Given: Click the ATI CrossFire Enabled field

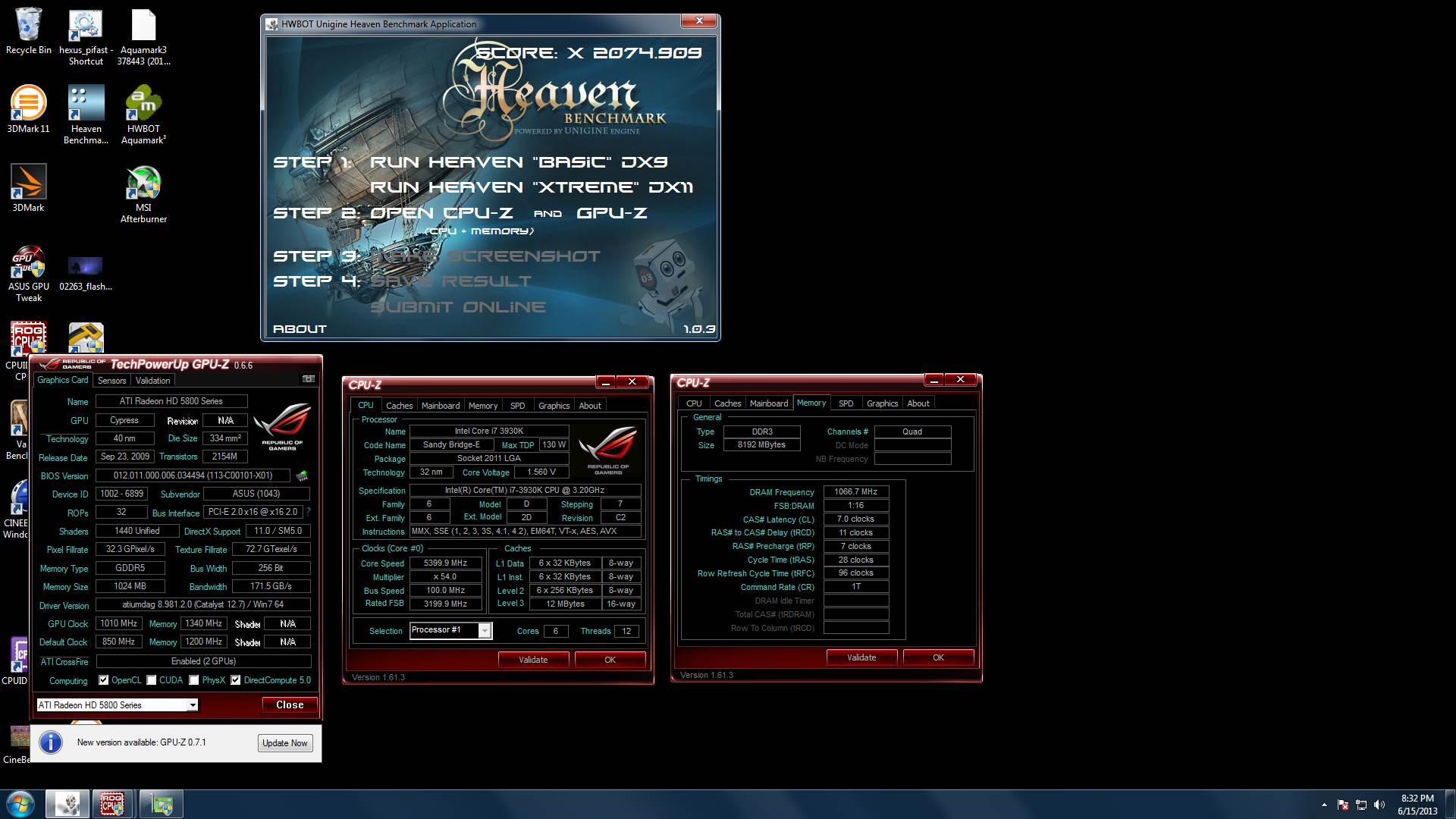Looking at the screenshot, I should click(x=203, y=661).
